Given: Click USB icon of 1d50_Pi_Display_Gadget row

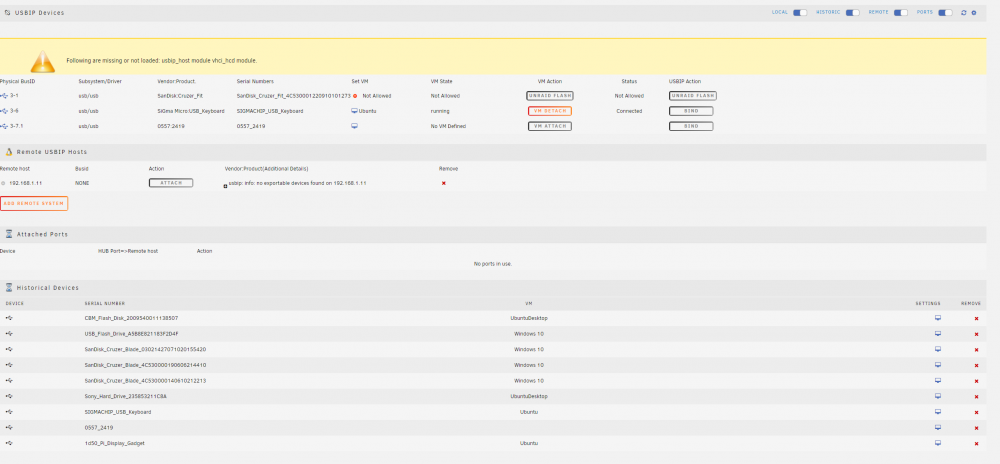Looking at the screenshot, I should pos(9,442).
